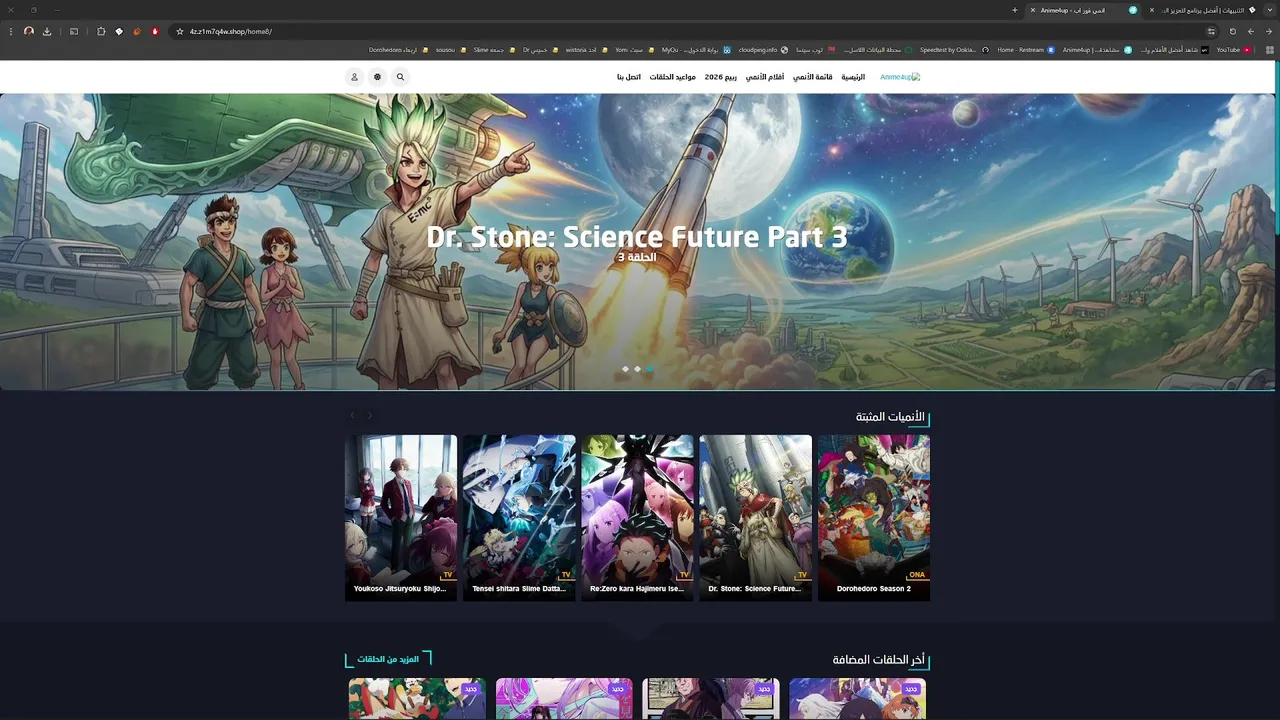Open the browser three-dot menu
The width and height of the screenshot is (1280, 720).
tap(11, 31)
